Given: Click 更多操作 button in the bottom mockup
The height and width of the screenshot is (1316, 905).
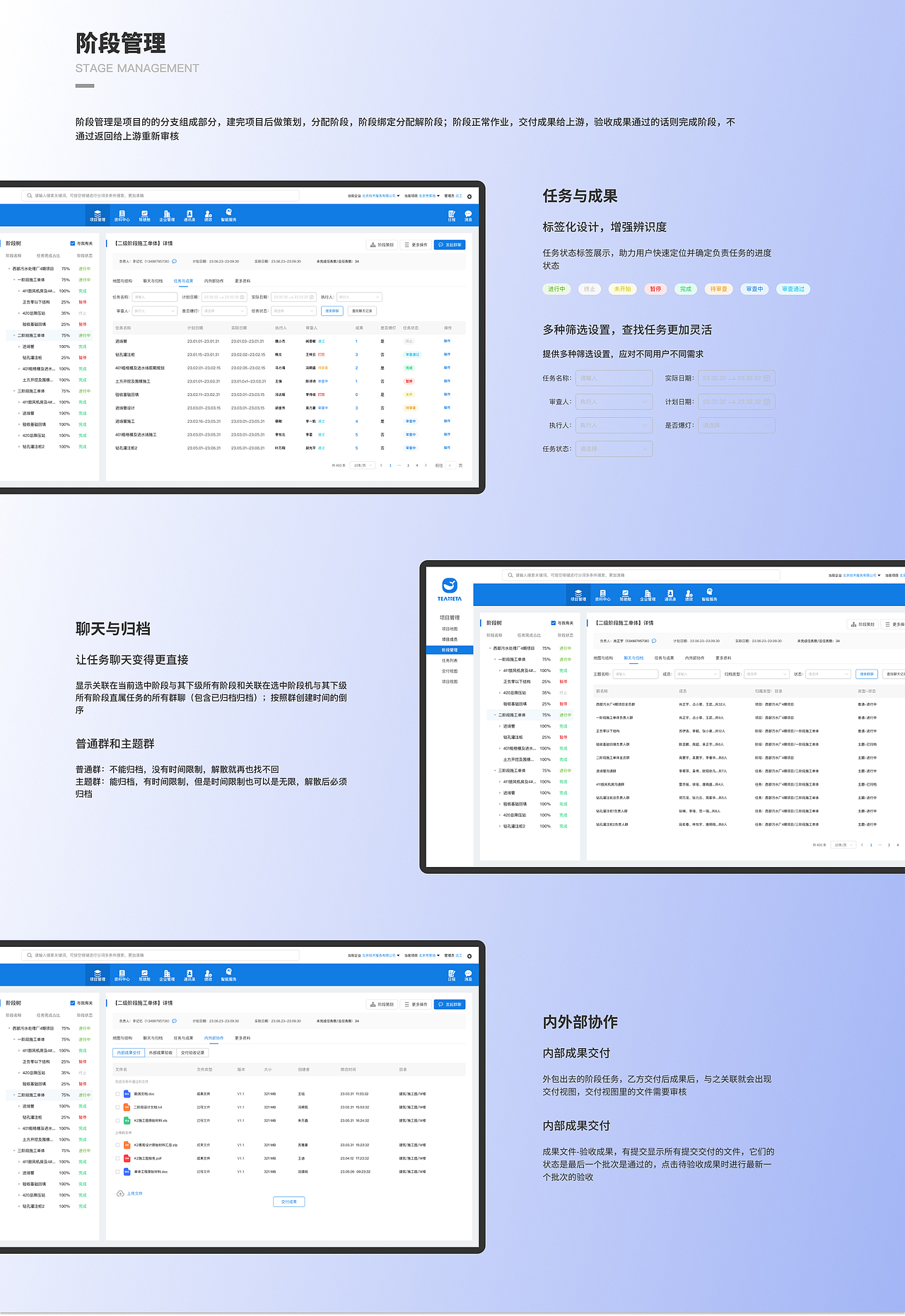Looking at the screenshot, I should [x=416, y=1004].
